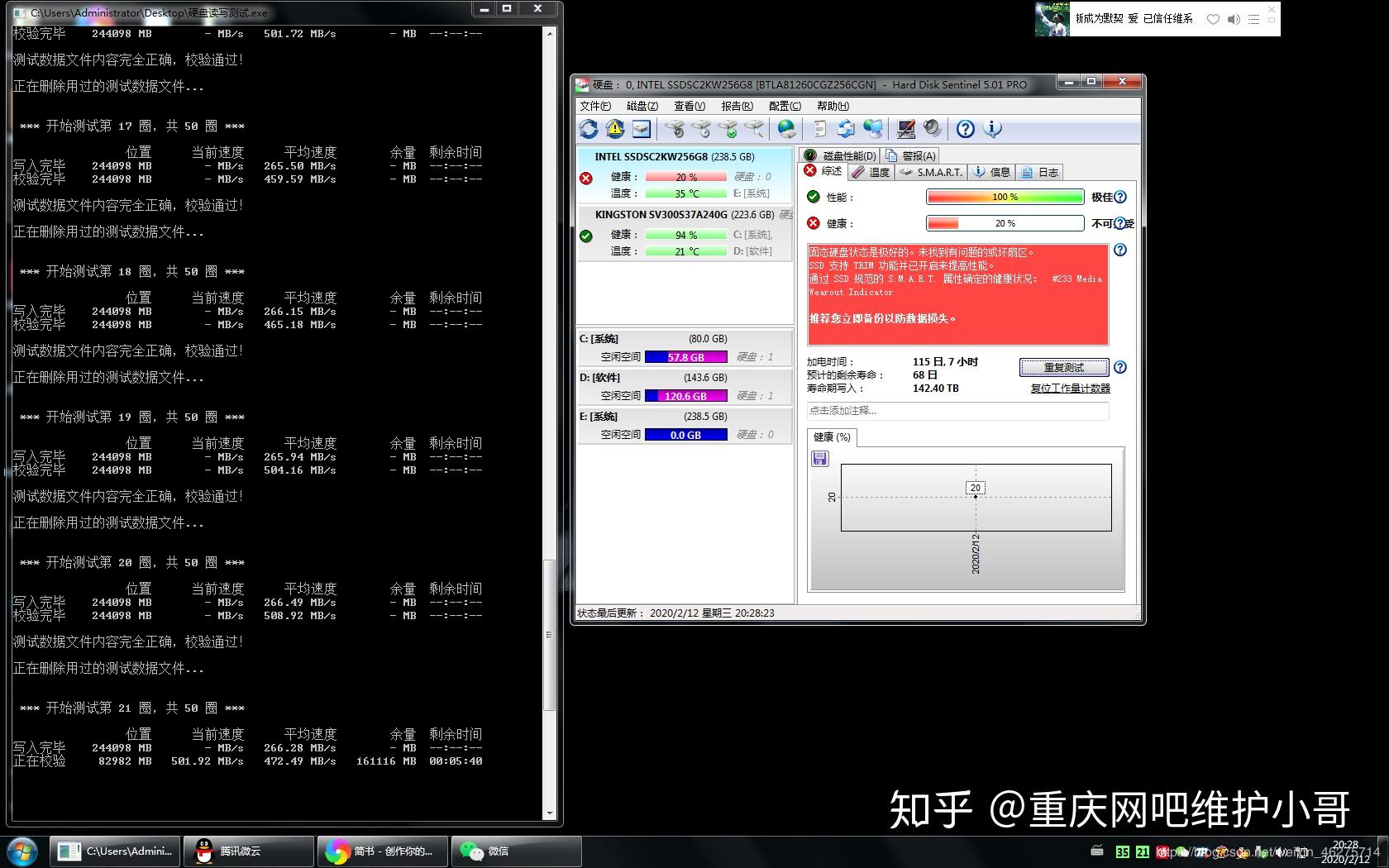Open the Windows Start button

22,851
